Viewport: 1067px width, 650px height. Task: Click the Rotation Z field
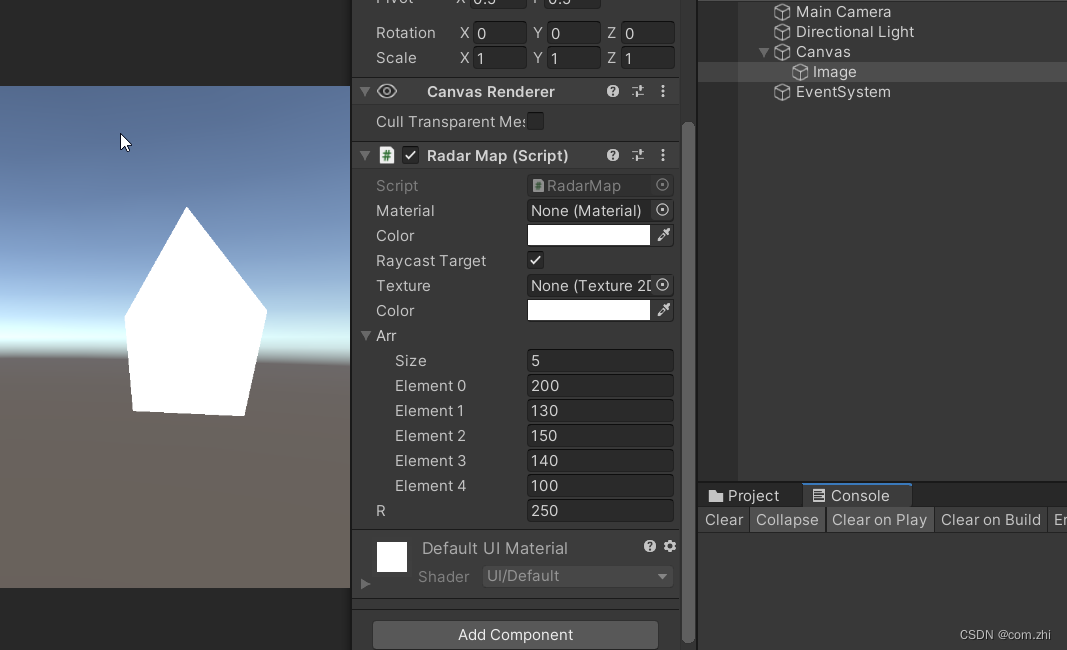[x=648, y=33]
